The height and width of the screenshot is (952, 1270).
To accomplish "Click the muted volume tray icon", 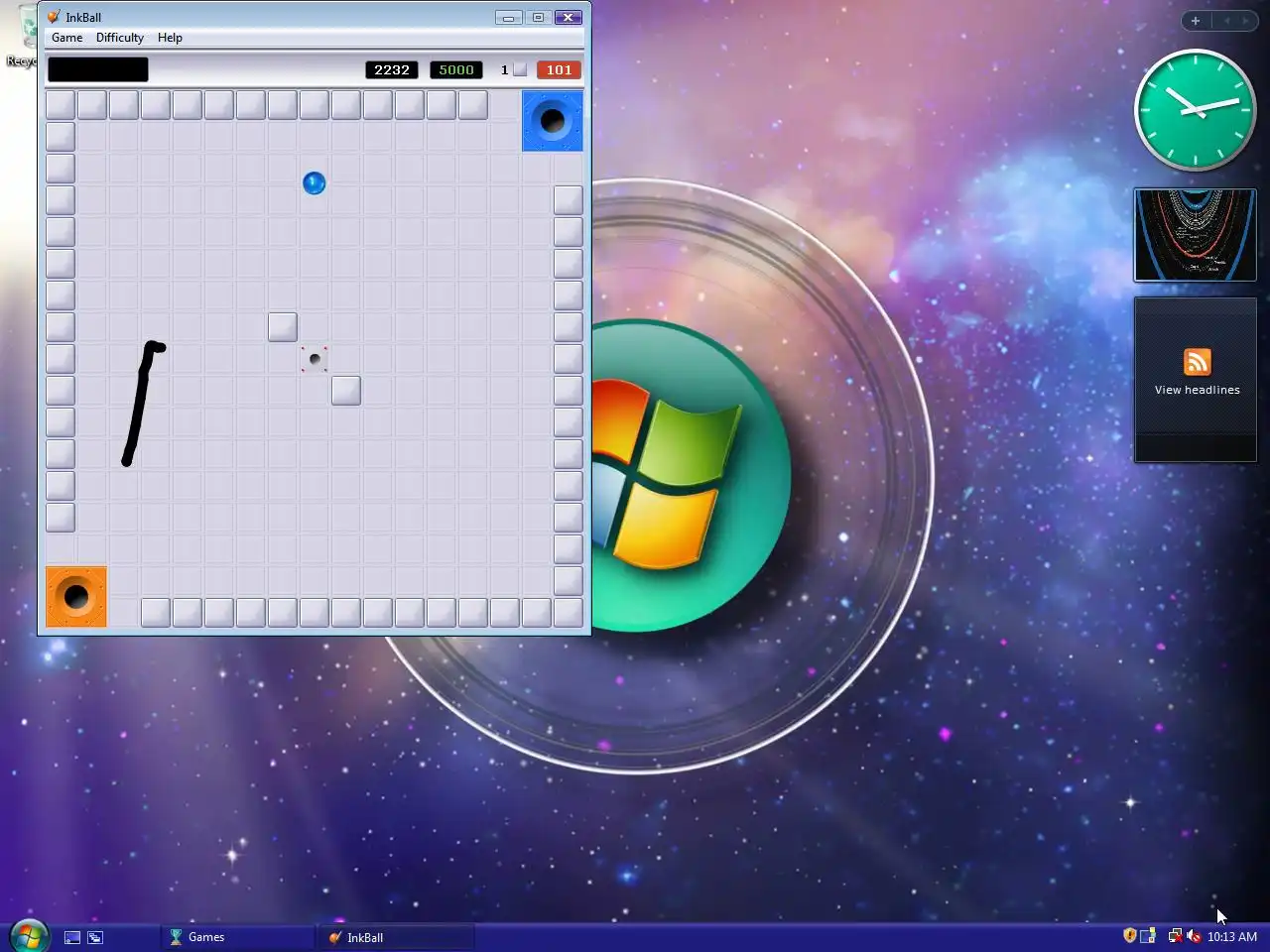I will 1194,936.
